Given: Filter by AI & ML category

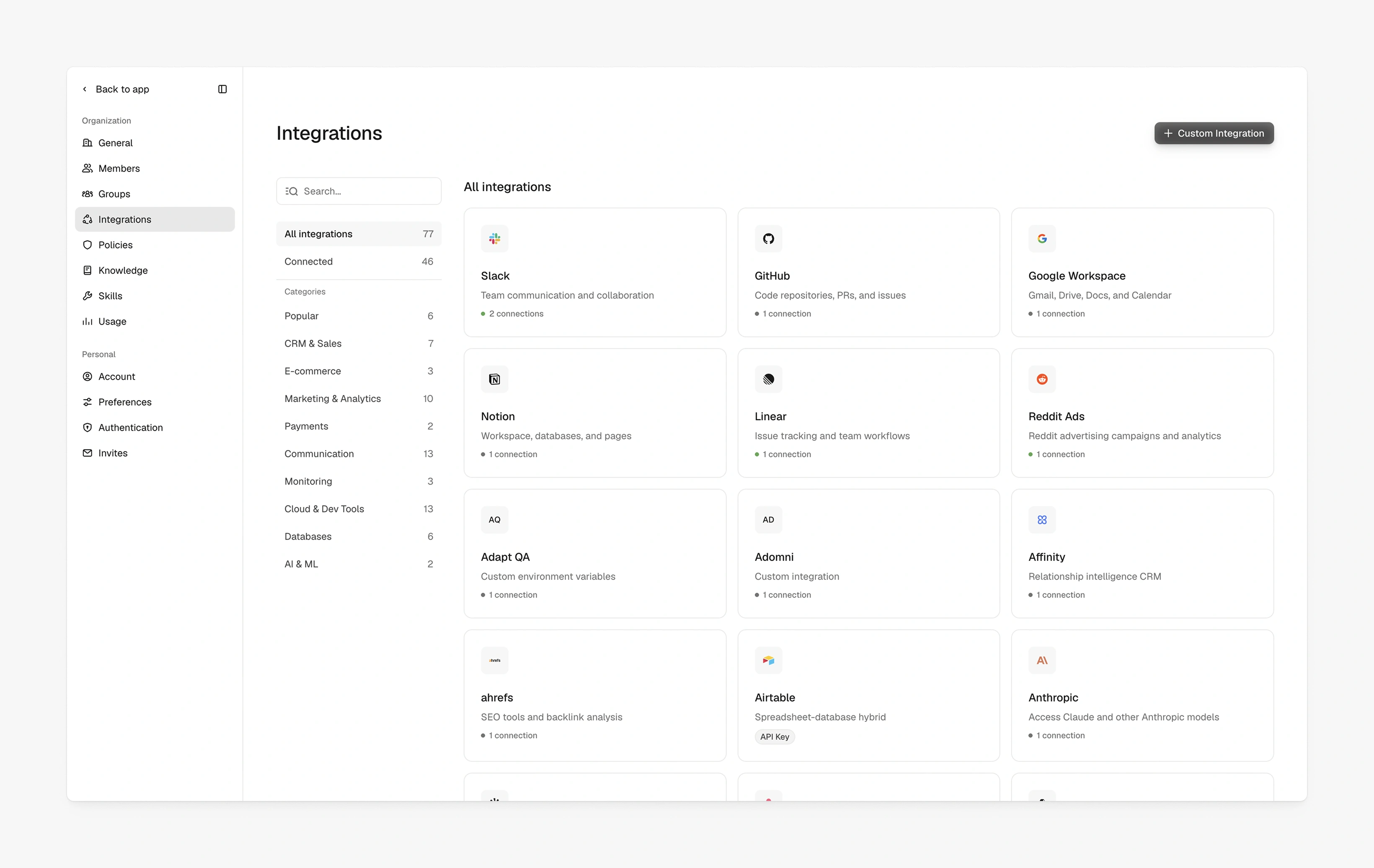Looking at the screenshot, I should 358,564.
